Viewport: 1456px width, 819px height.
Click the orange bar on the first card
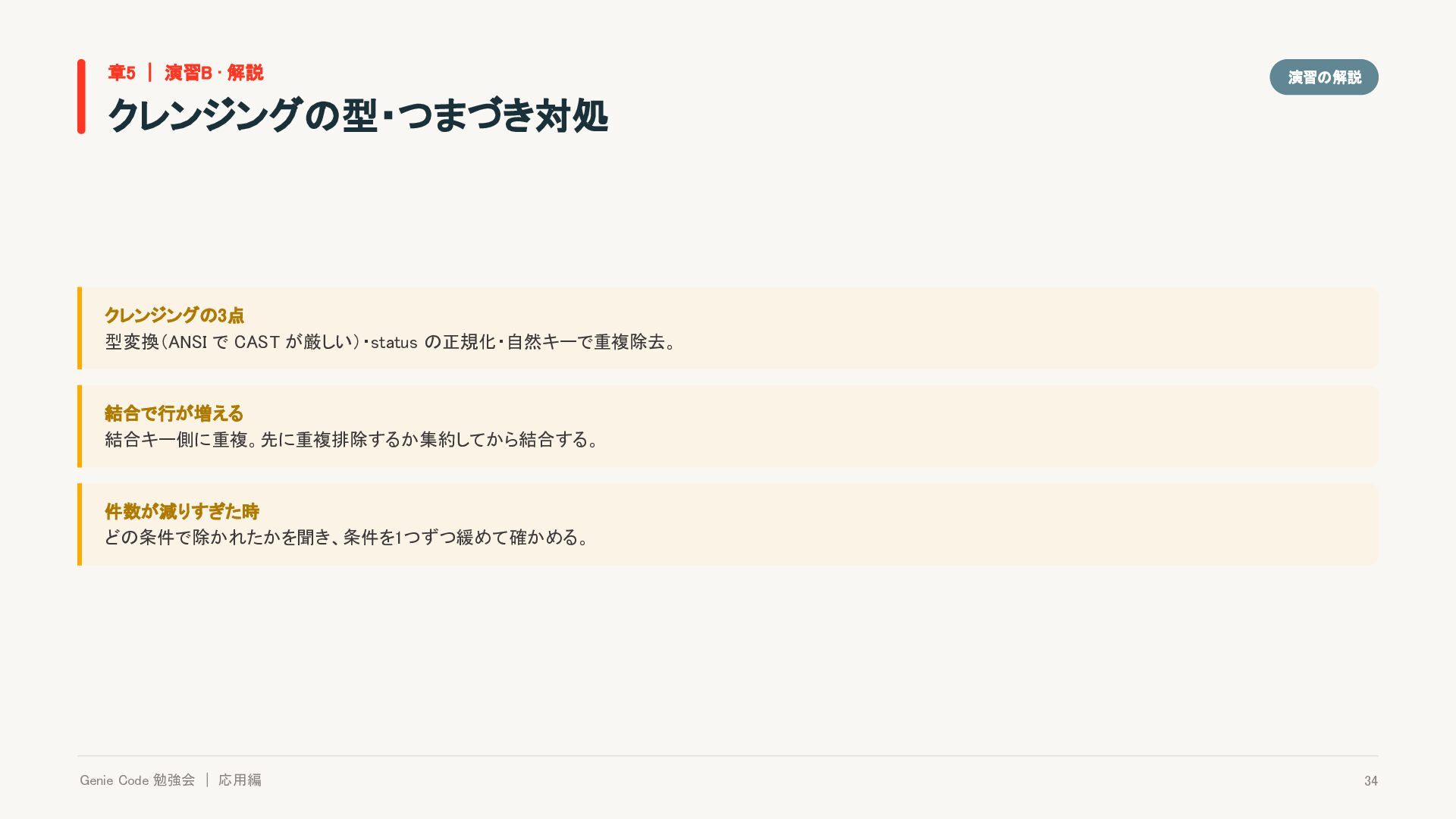pos(80,328)
